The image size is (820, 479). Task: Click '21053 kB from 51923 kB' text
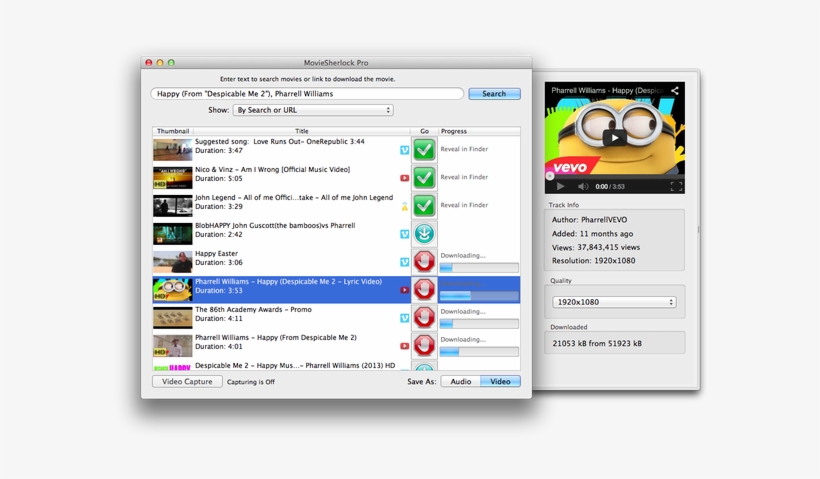point(597,344)
